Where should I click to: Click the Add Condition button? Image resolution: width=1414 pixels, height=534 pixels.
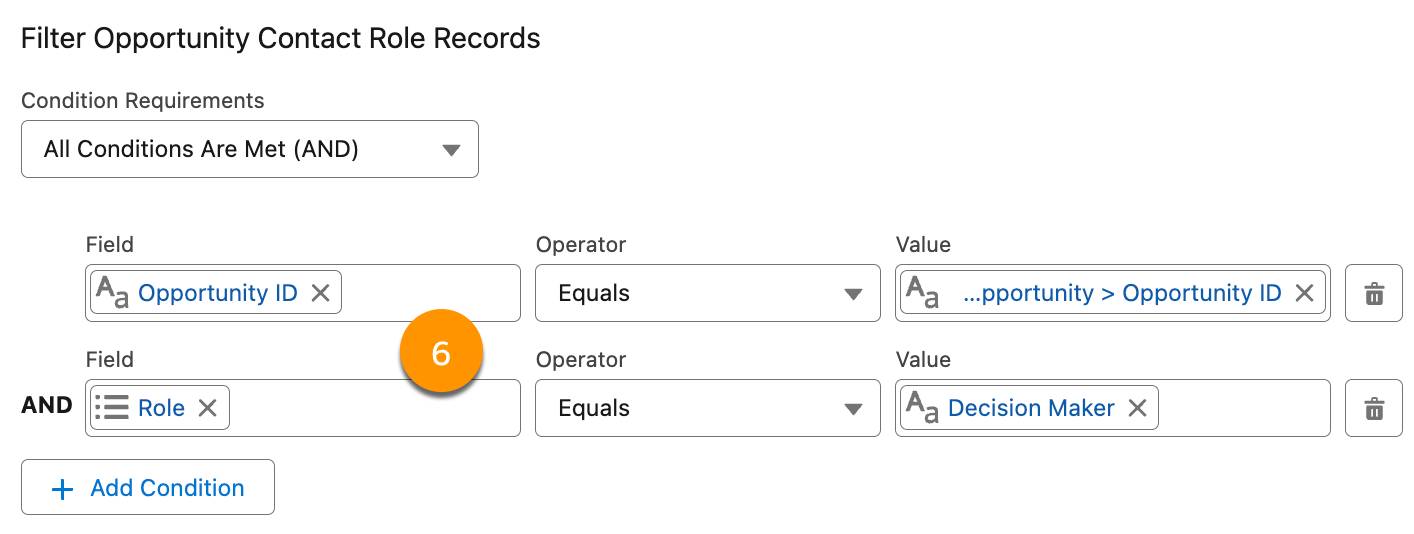[x=148, y=487]
